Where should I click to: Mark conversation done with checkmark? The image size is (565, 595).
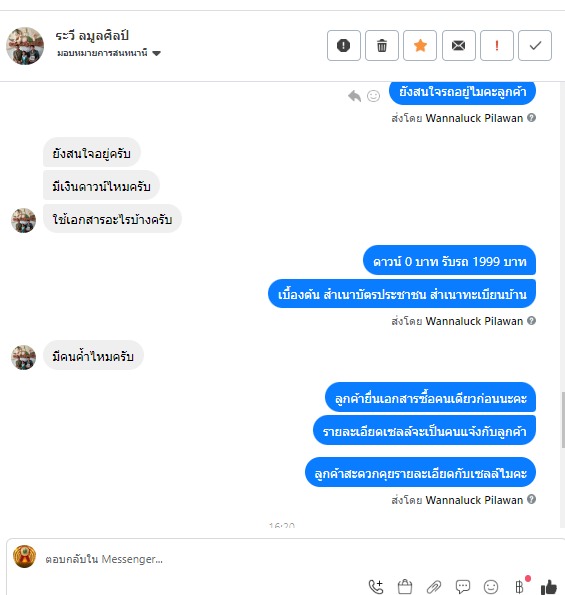click(535, 46)
